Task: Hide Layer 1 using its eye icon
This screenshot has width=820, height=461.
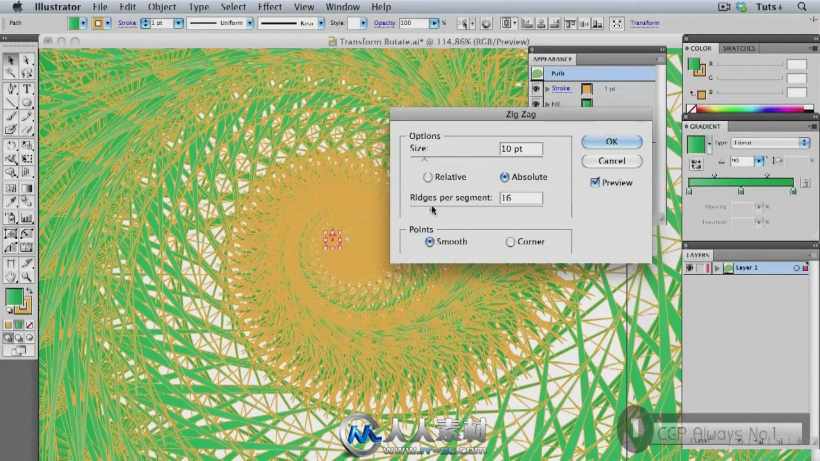Action: point(690,268)
